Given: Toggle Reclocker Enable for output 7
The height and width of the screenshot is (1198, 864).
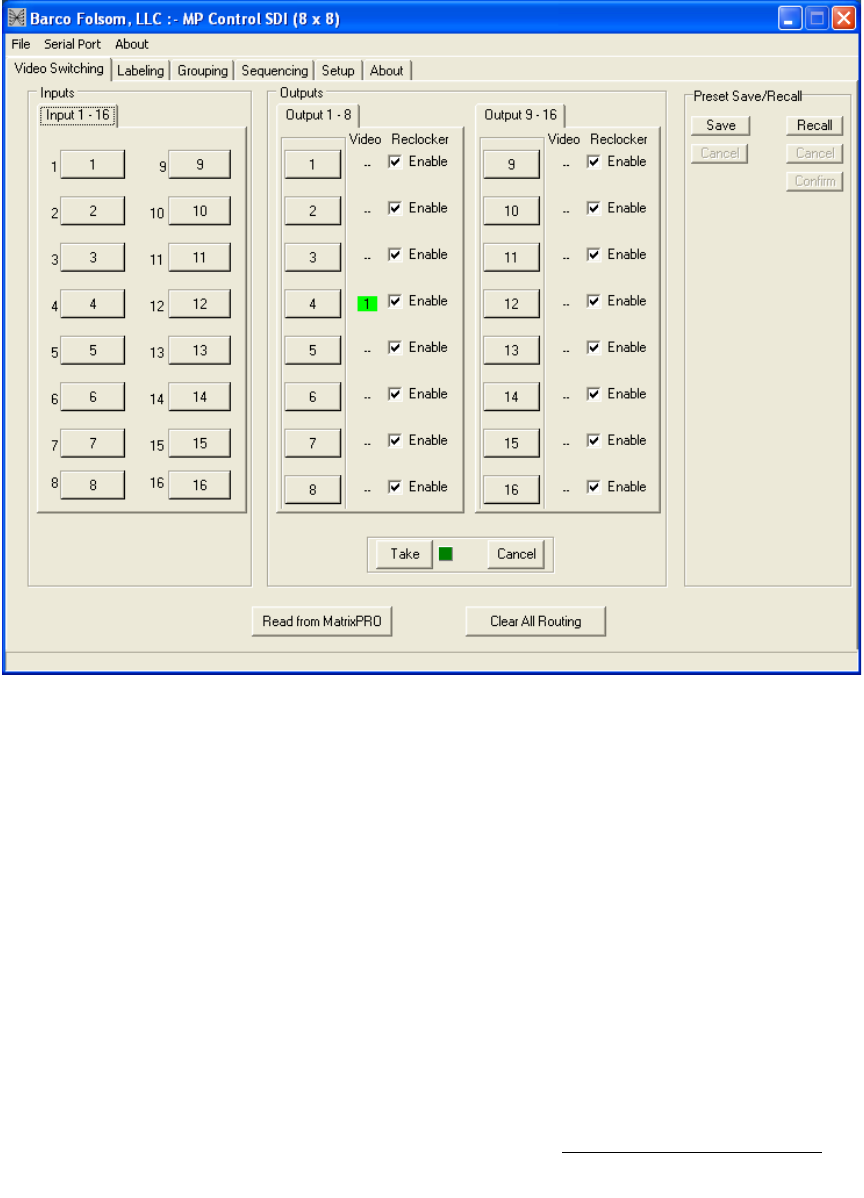Looking at the screenshot, I should pyautogui.click(x=395, y=440).
